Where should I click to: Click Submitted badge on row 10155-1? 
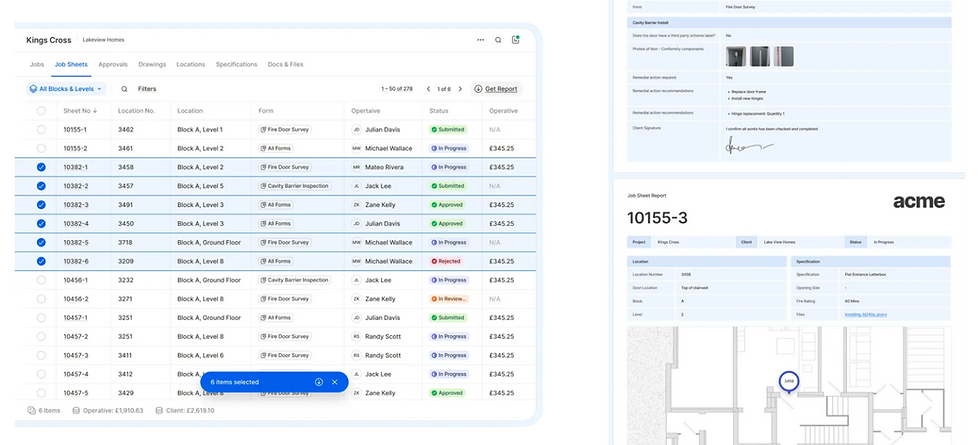click(x=448, y=129)
